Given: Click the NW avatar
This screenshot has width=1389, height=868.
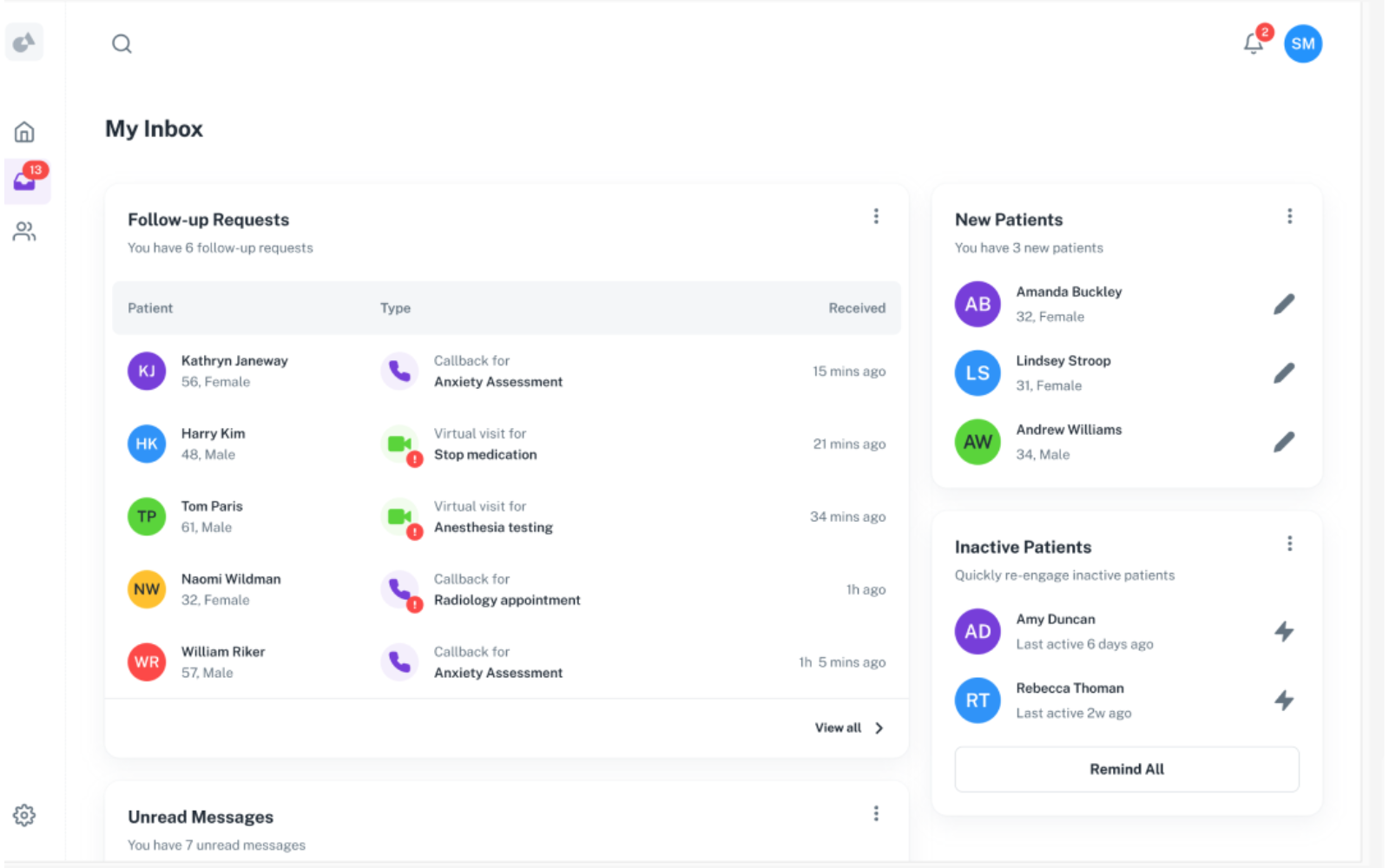Looking at the screenshot, I should (147, 589).
